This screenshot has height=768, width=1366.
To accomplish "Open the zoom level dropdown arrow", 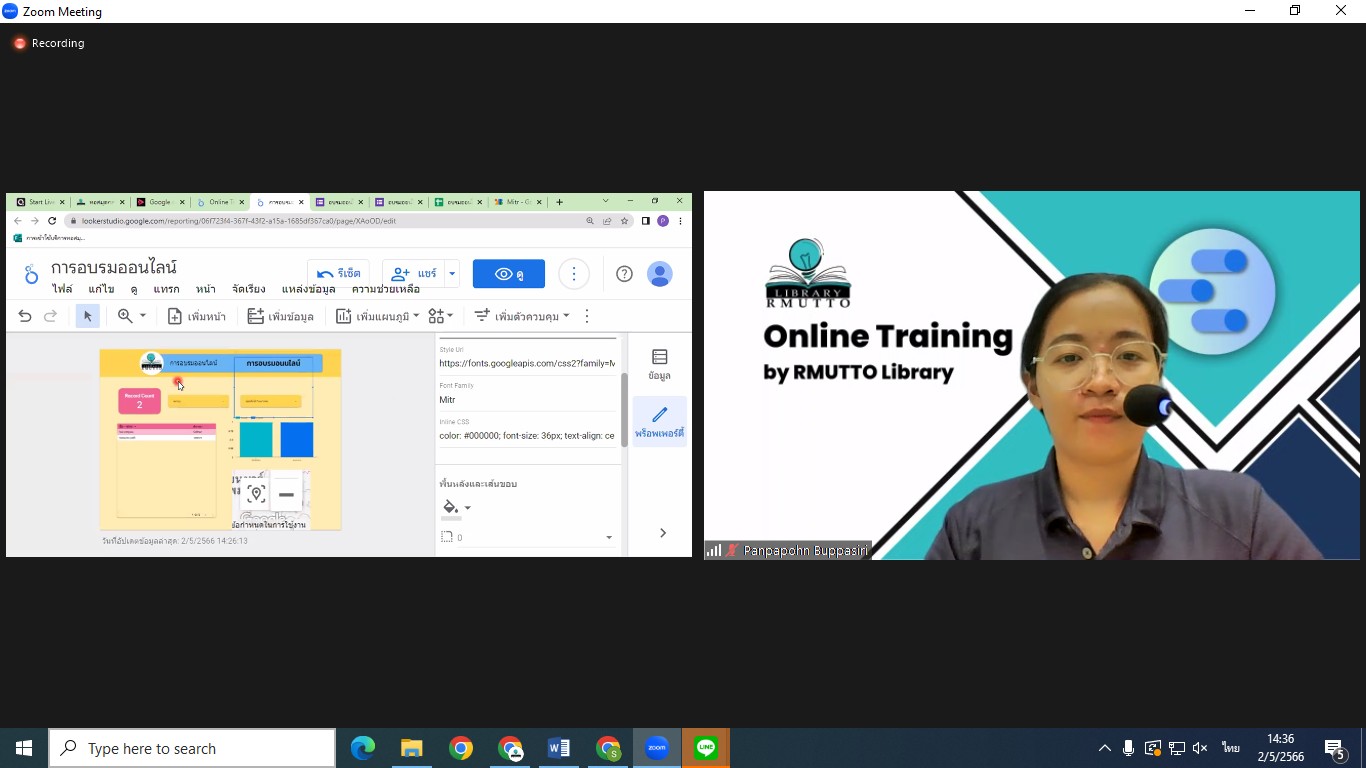I will (143, 316).
